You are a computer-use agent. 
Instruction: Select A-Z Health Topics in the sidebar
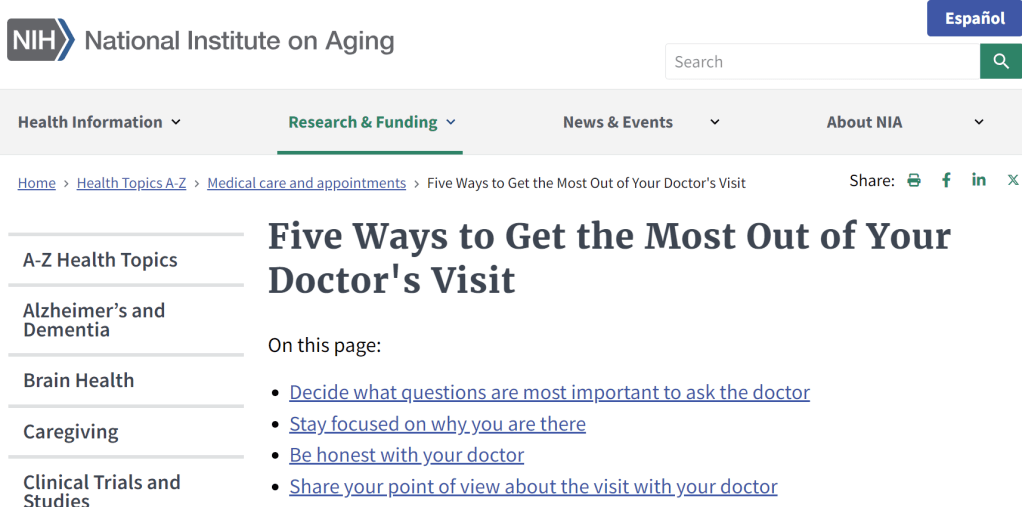(x=100, y=260)
